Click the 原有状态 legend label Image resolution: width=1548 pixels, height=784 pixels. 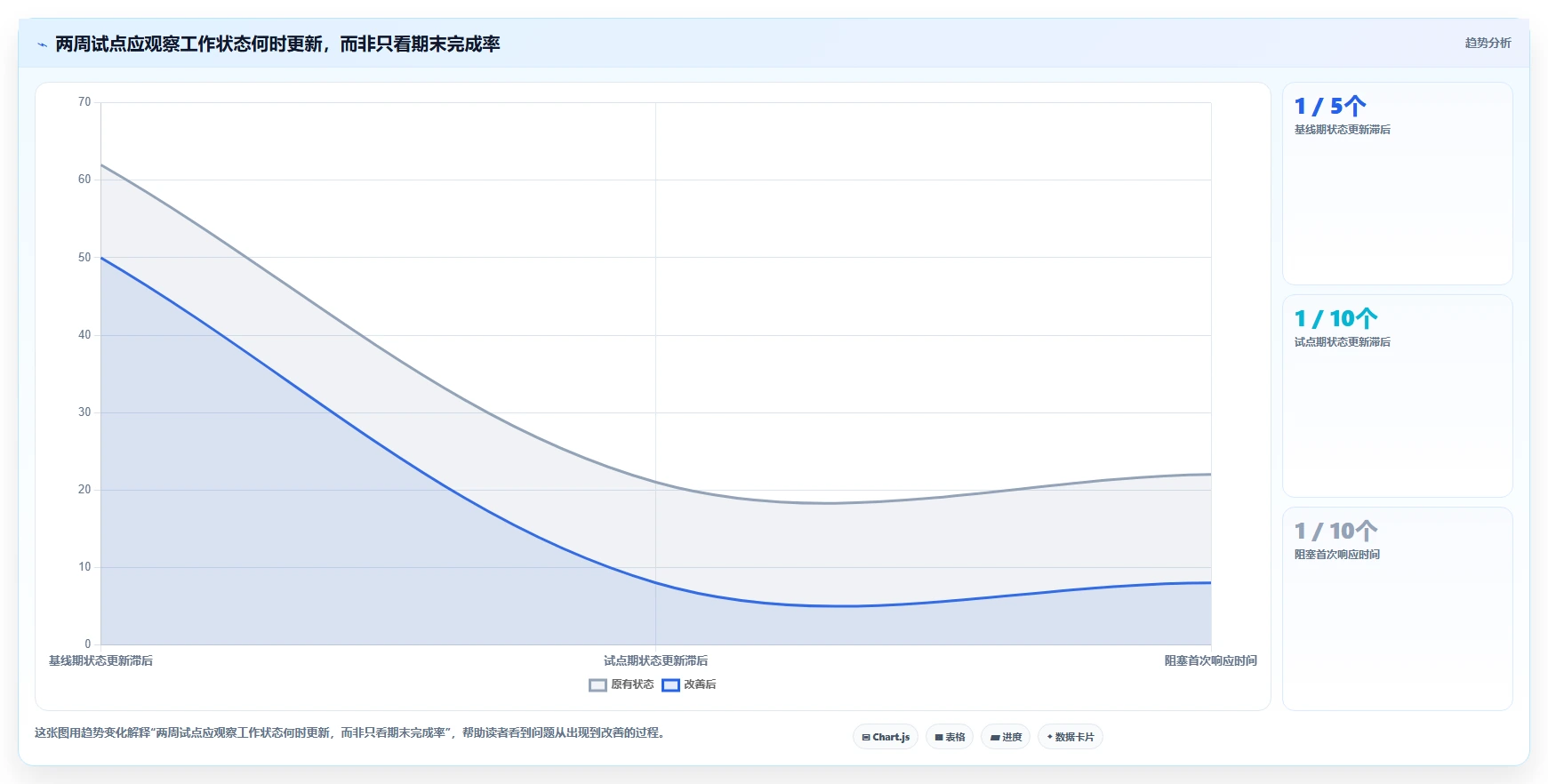pyautogui.click(x=632, y=684)
